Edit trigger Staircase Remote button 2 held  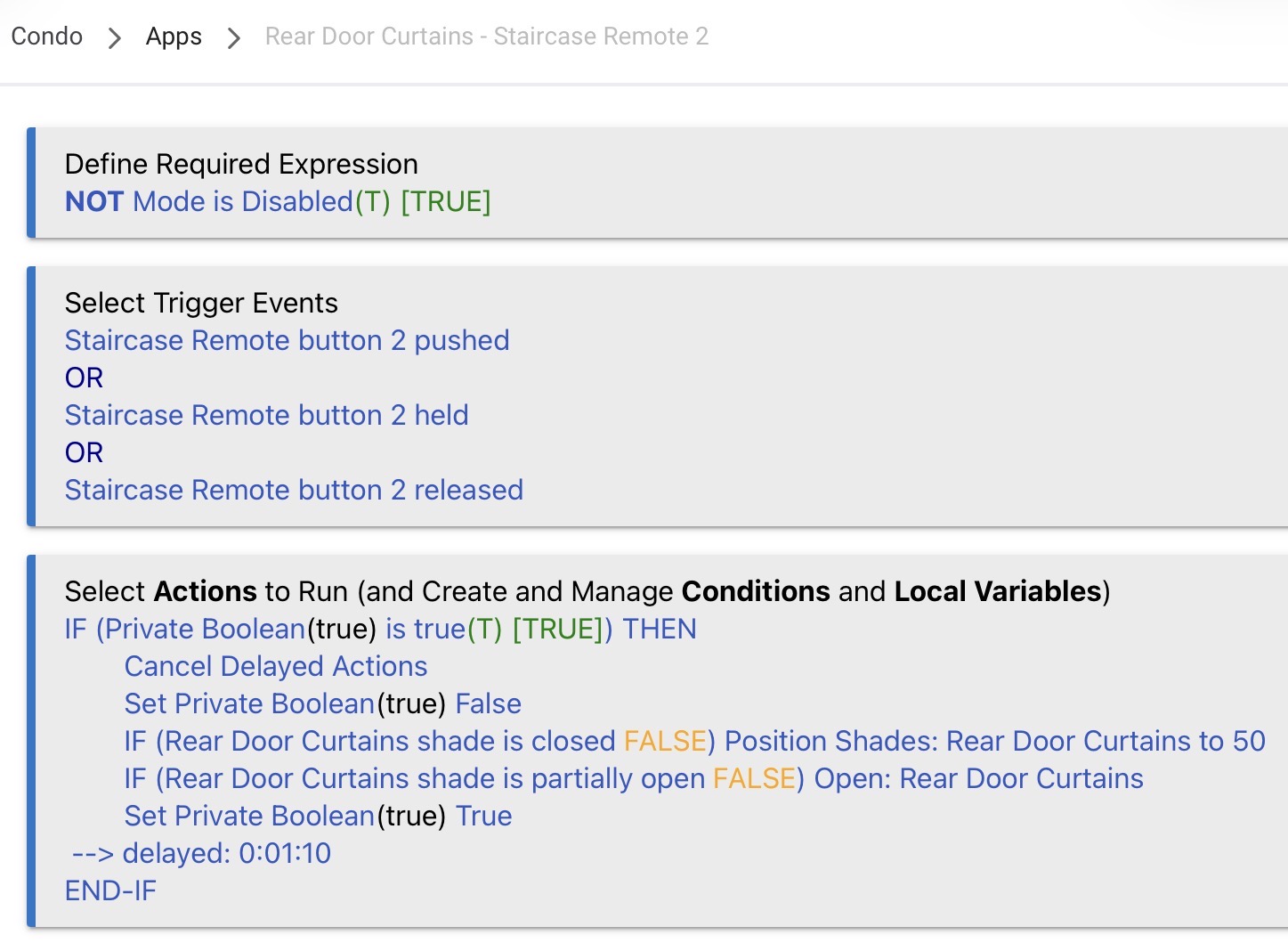pos(266,415)
